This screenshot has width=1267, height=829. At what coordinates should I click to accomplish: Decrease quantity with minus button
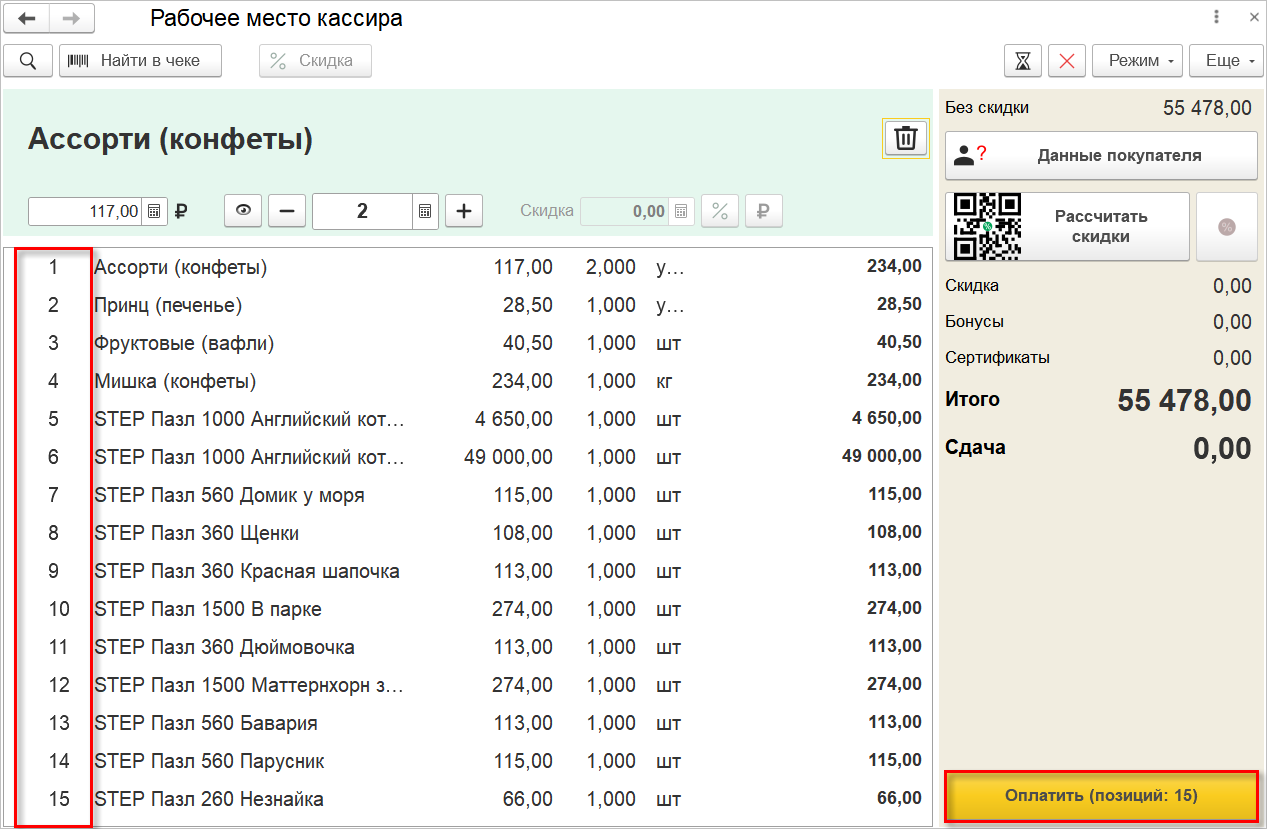pos(287,211)
